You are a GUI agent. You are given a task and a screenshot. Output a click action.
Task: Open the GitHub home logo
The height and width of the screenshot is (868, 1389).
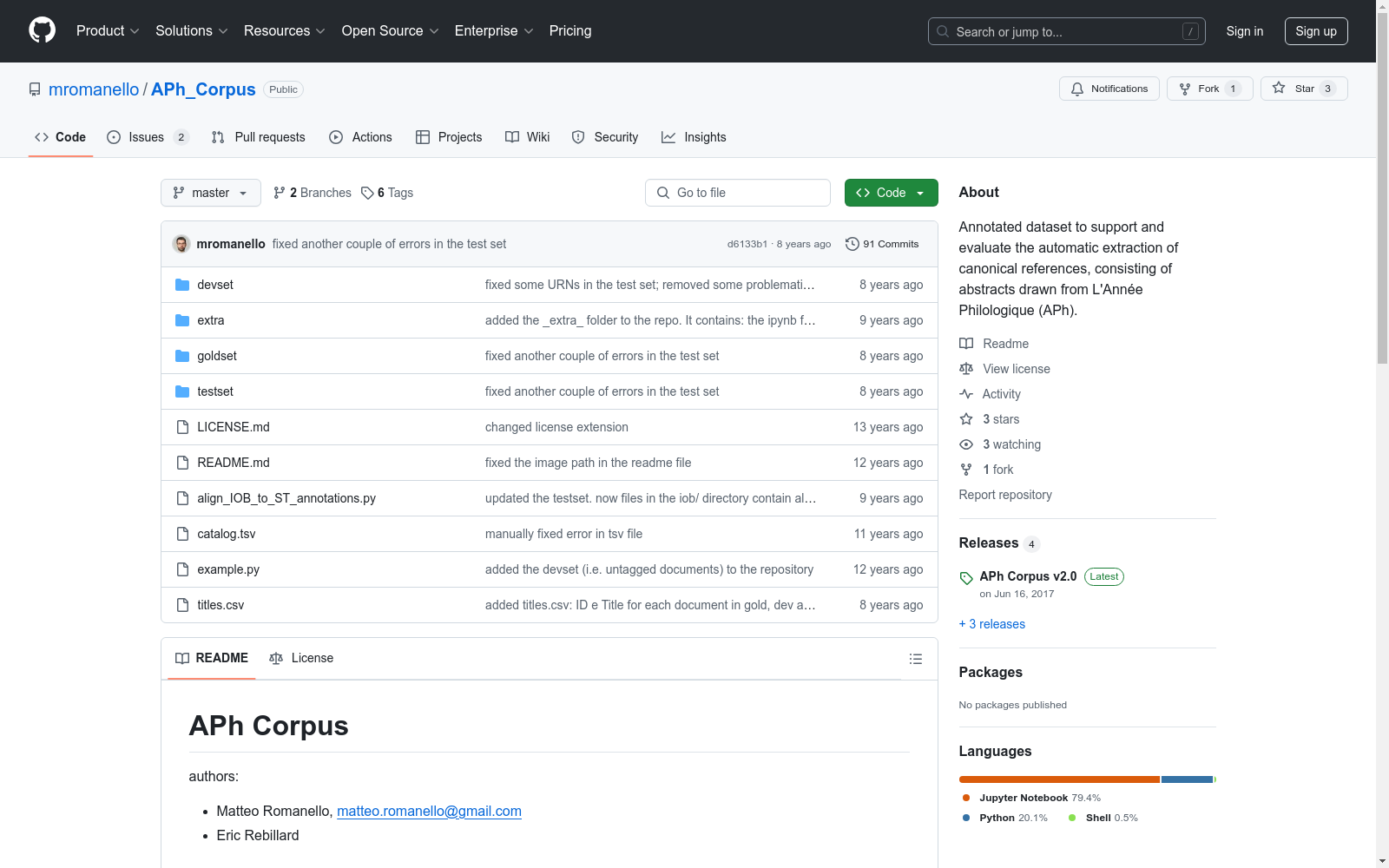point(42,30)
